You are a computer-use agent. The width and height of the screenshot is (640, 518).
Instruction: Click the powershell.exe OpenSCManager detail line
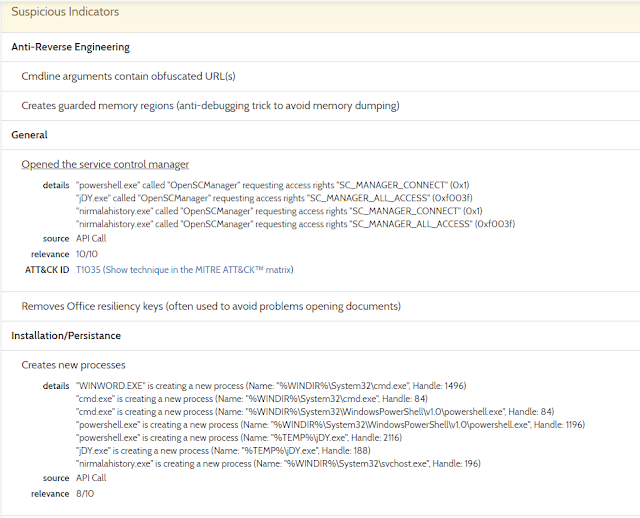click(x=273, y=185)
